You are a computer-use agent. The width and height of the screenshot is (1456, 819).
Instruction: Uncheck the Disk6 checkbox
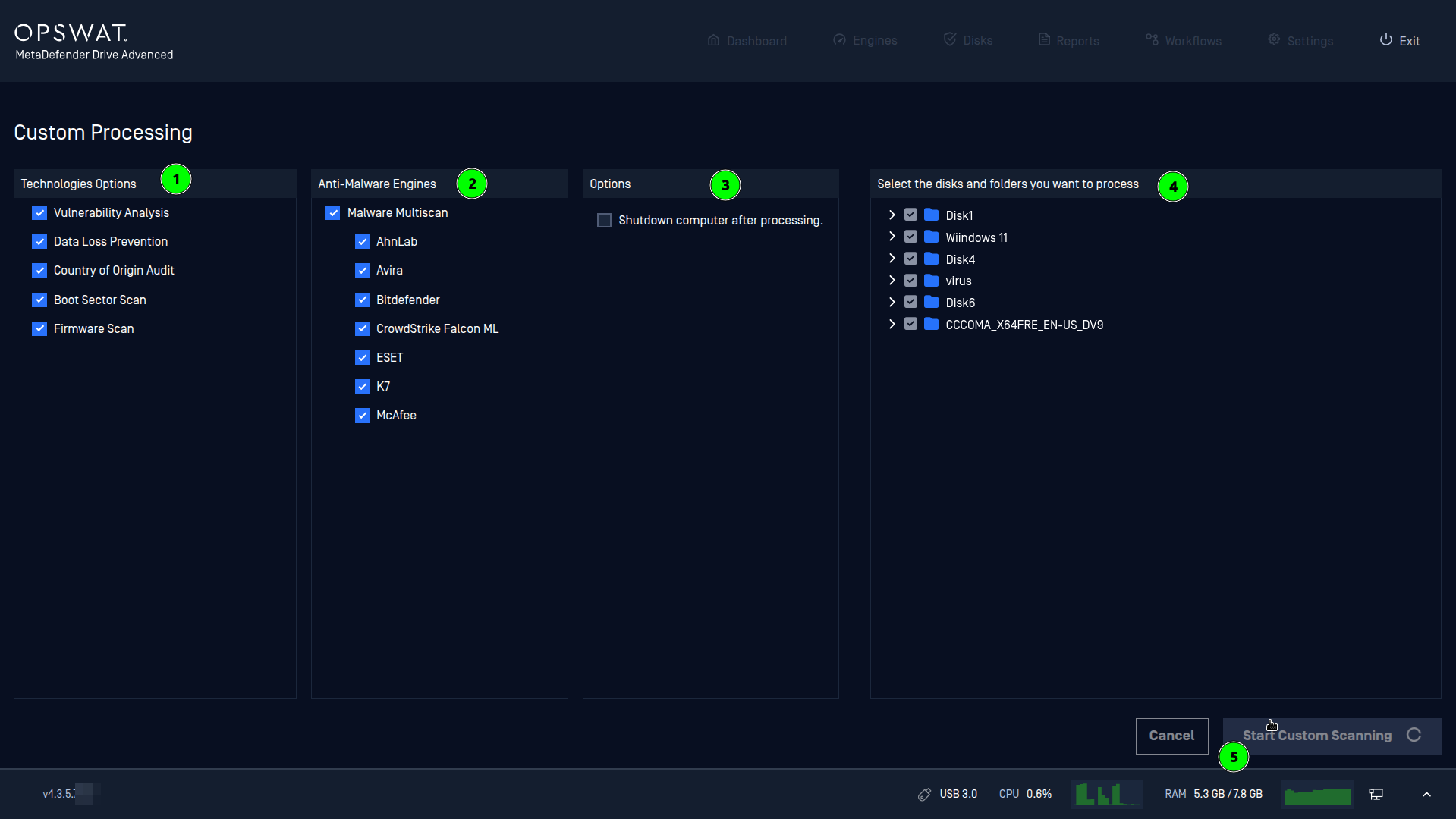[x=910, y=303]
